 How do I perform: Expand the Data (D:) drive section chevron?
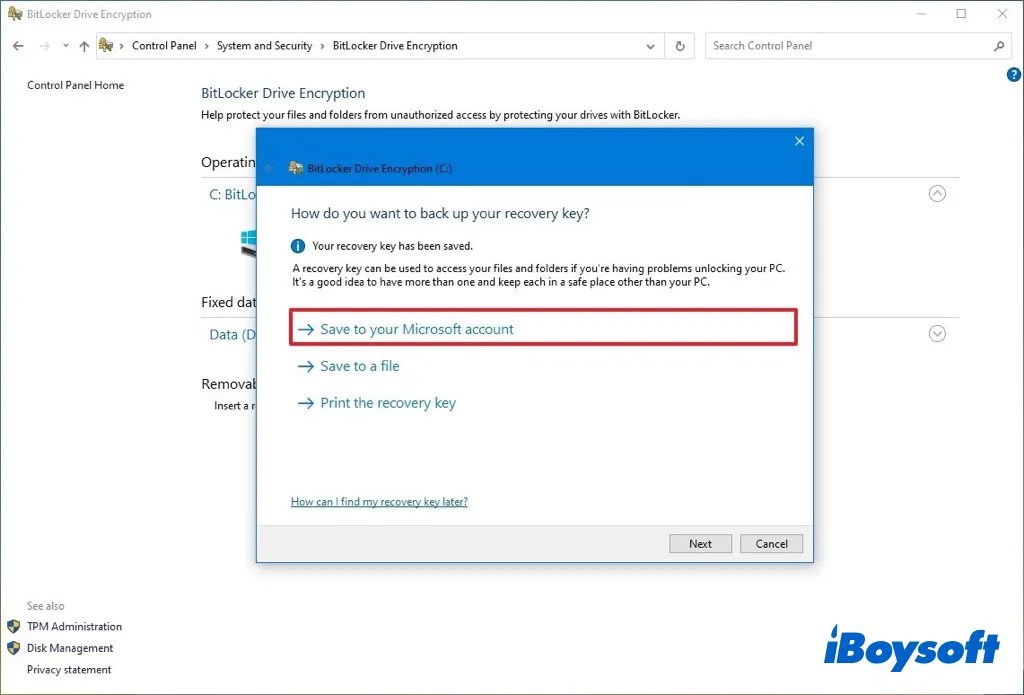coord(937,334)
